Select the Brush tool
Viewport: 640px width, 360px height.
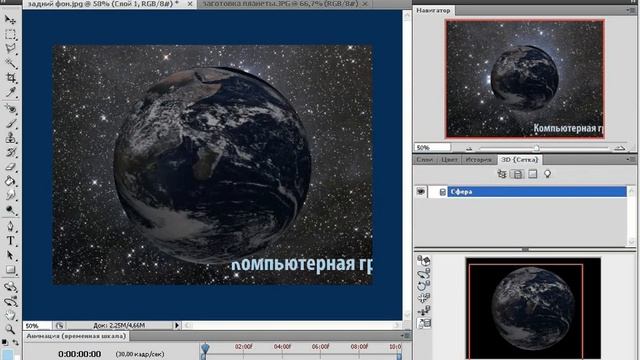pos(10,123)
